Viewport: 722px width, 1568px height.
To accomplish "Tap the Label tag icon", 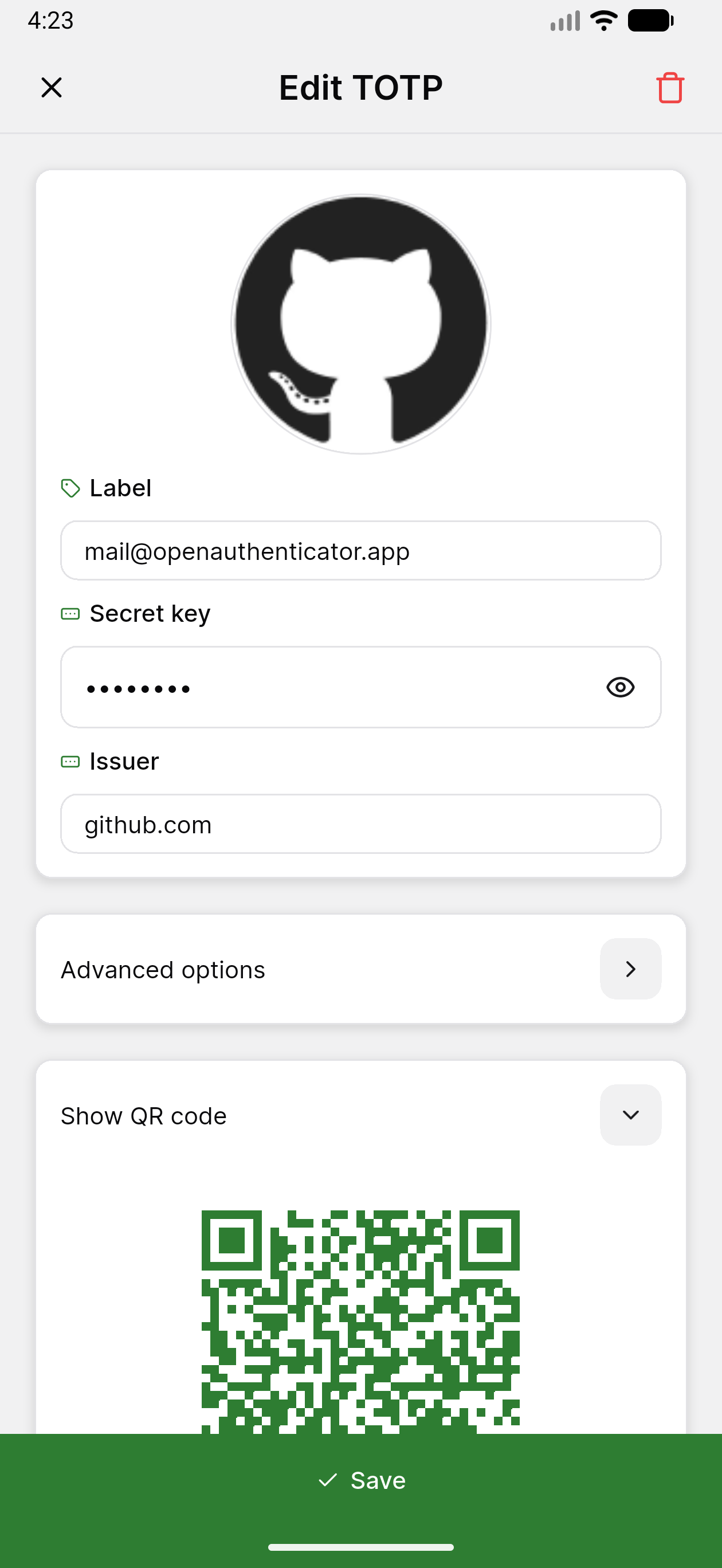I will pyautogui.click(x=70, y=488).
